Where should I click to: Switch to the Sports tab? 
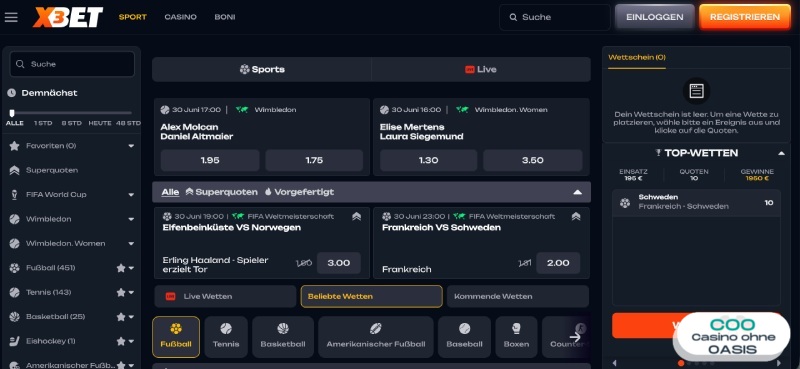click(x=262, y=69)
